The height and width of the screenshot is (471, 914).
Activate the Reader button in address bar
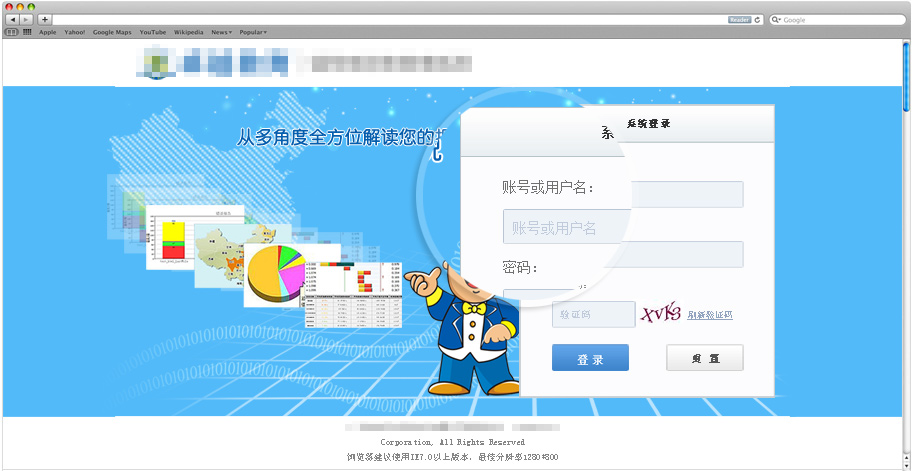coord(739,20)
